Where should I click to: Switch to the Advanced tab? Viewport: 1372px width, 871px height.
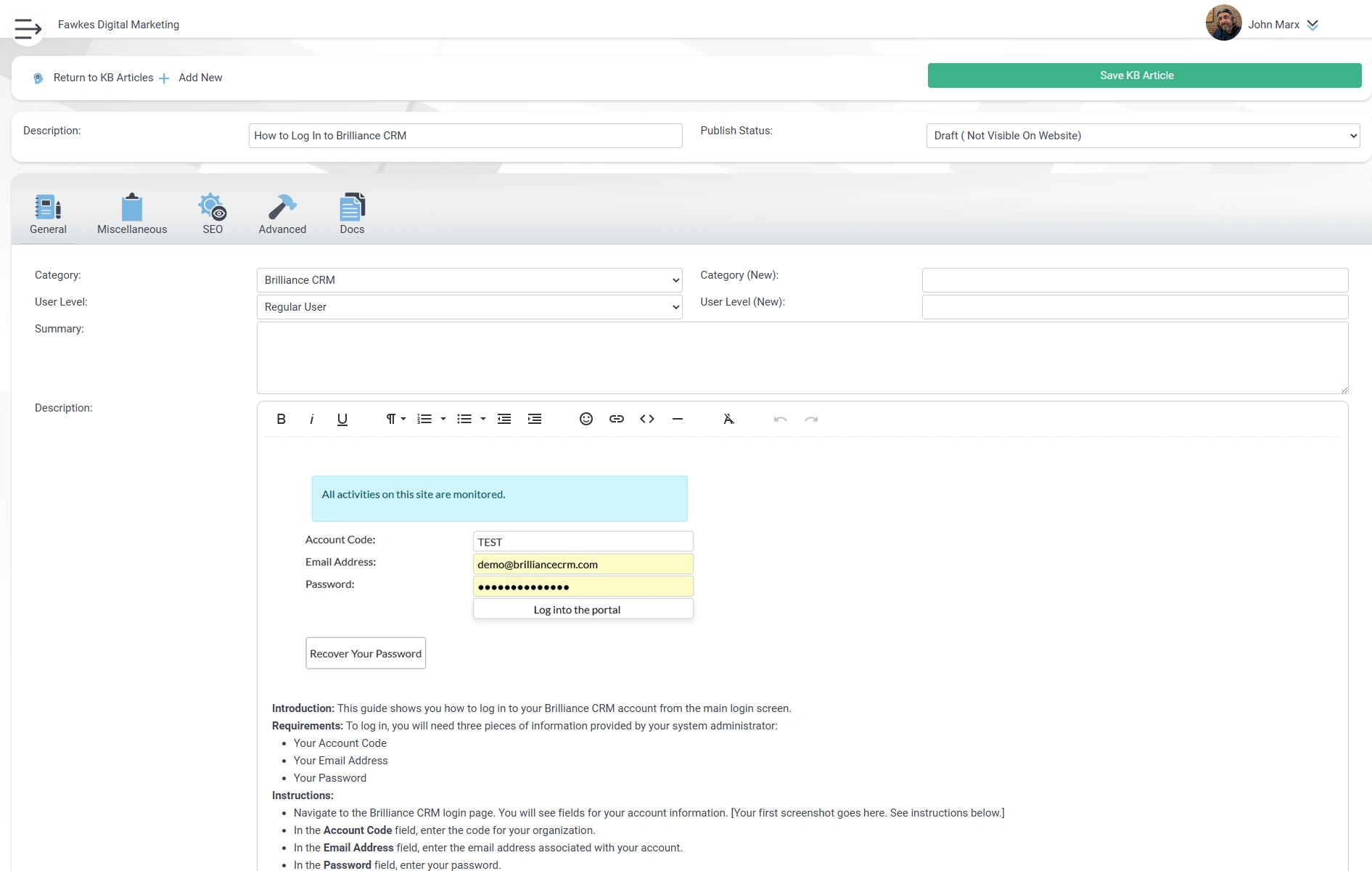pos(282,214)
